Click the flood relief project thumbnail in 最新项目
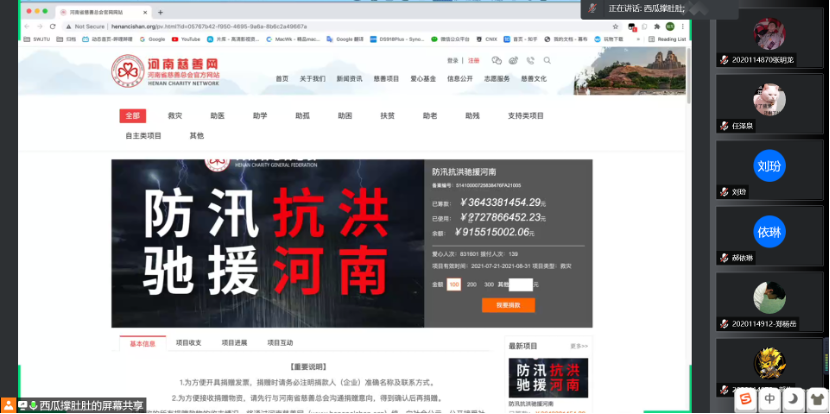Viewport: 830px width, 414px height. [547, 377]
